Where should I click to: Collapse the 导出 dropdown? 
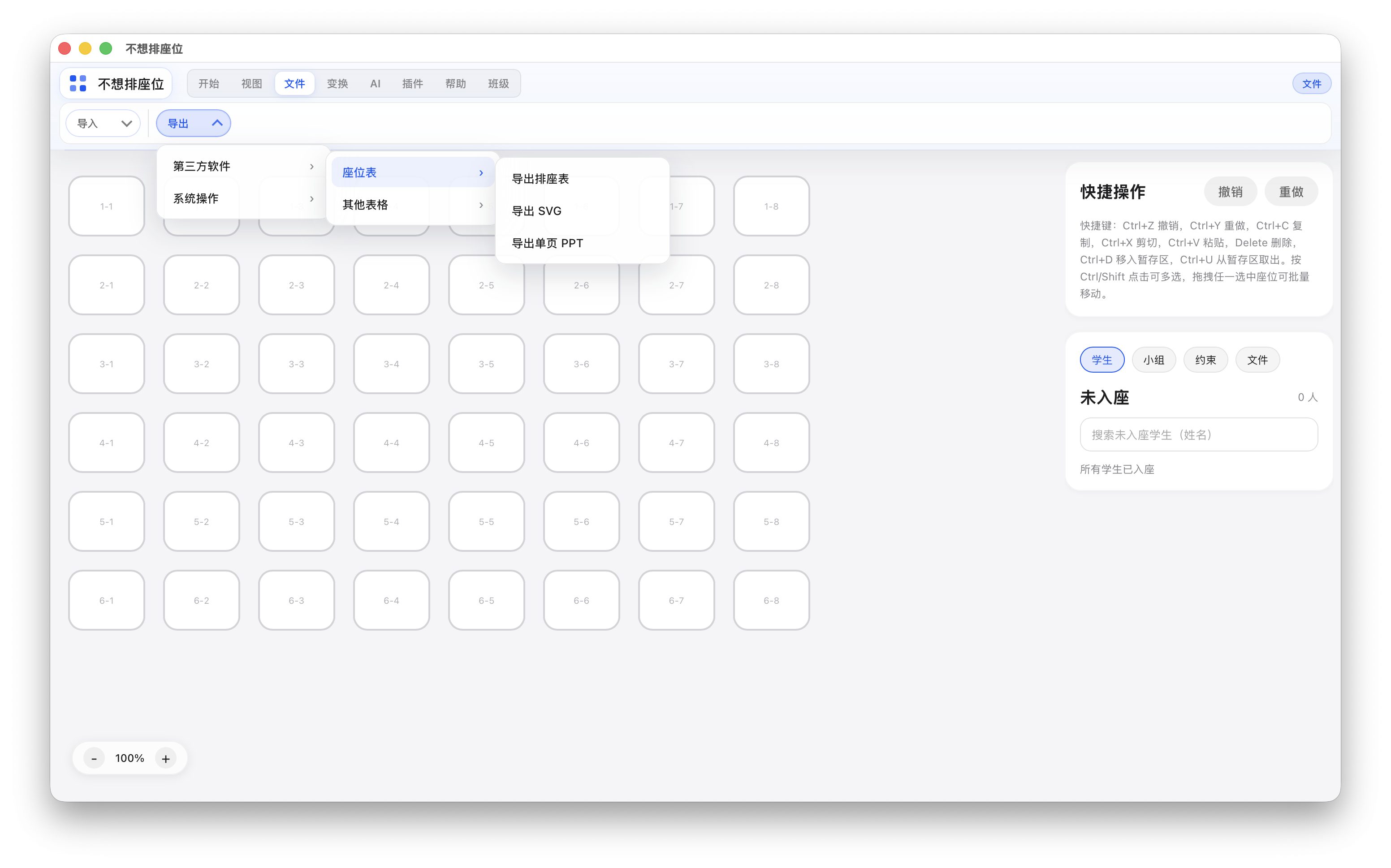point(194,124)
